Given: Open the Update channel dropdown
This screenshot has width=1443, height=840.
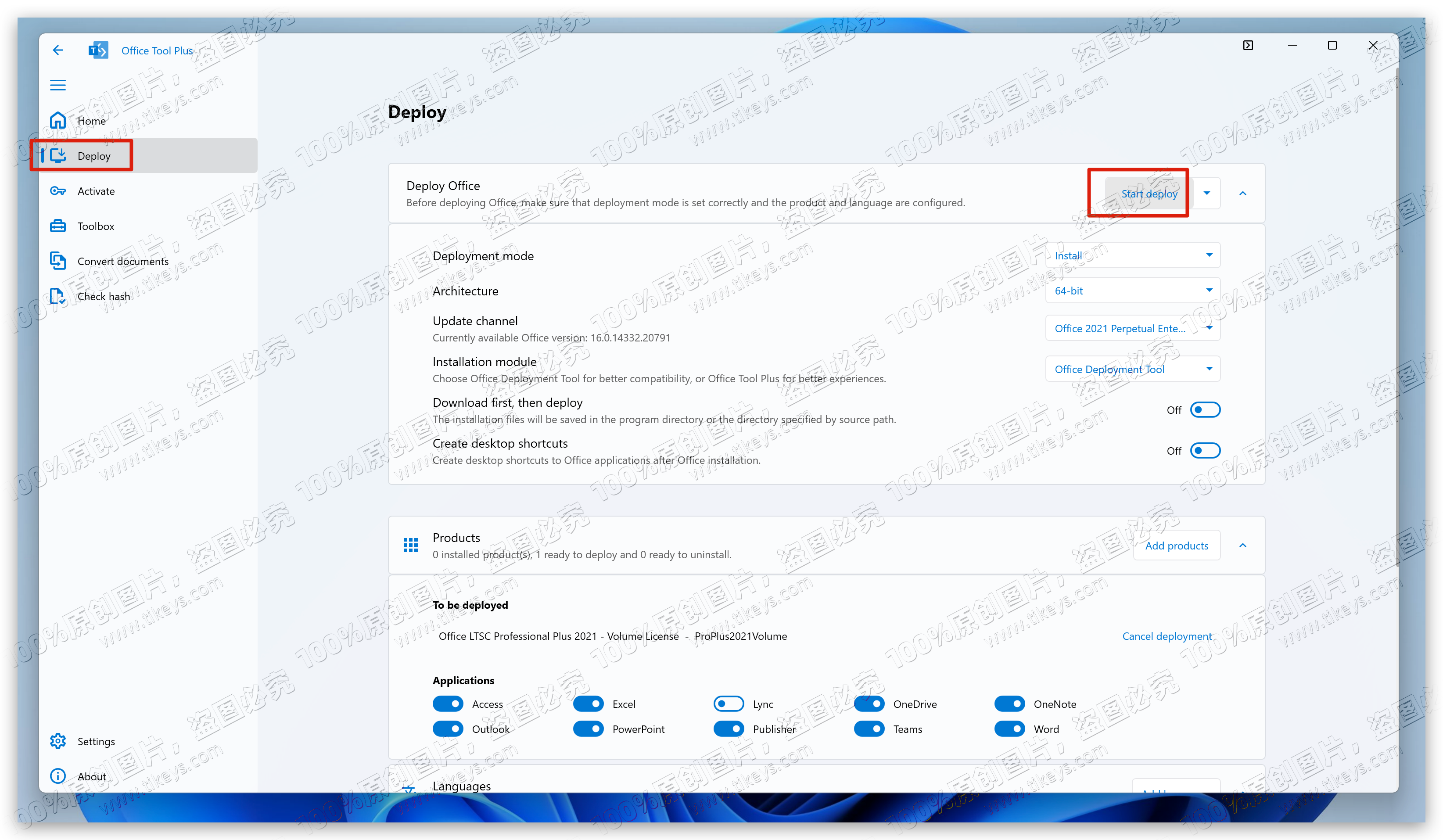Looking at the screenshot, I should click(1133, 328).
